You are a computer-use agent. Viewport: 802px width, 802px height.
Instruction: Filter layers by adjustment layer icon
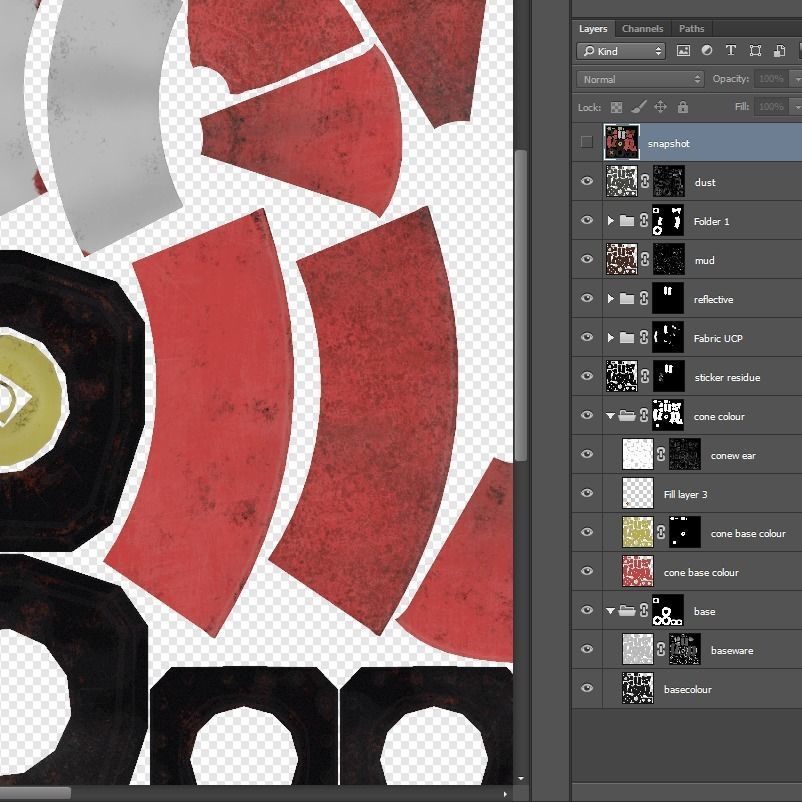707,51
